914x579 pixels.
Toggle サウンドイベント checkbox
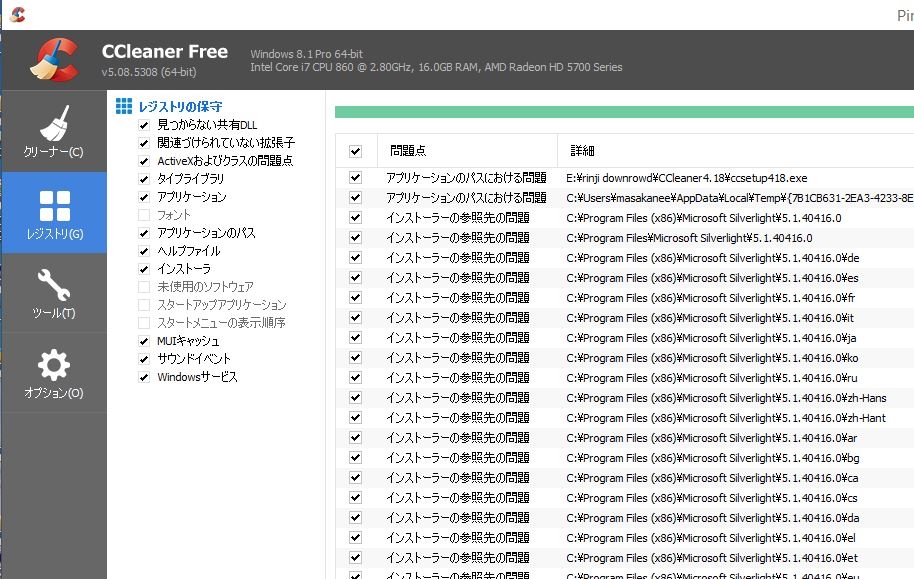pos(144,359)
